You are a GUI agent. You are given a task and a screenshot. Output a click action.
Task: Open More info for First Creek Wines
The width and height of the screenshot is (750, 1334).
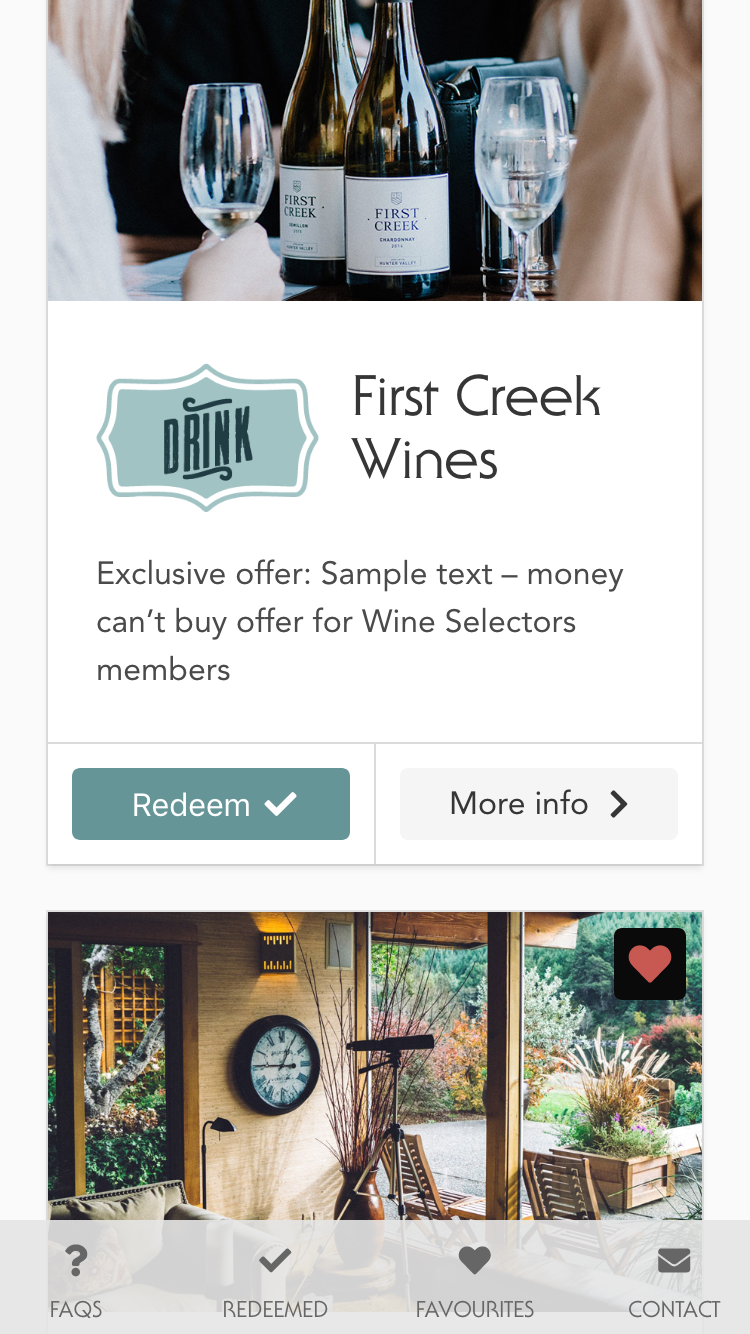point(538,804)
